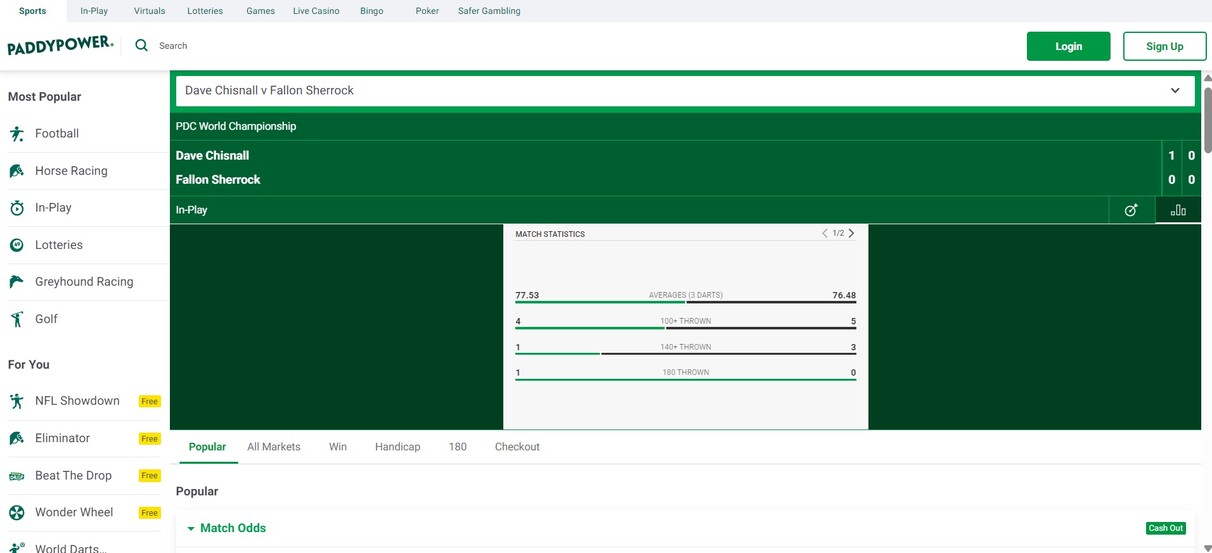Click the Dave Chisnall player name
The width and height of the screenshot is (1212, 553).
[212, 156]
